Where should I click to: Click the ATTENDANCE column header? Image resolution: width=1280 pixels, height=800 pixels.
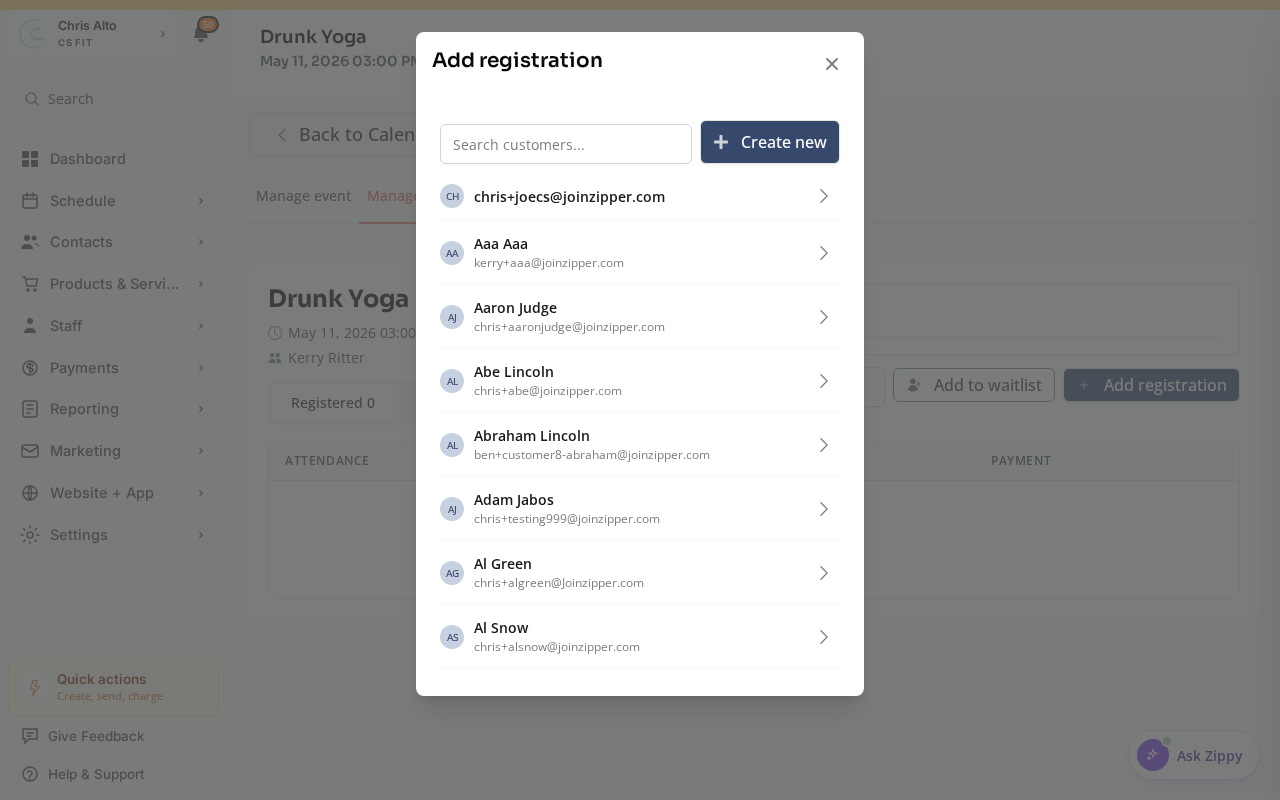[x=327, y=461]
